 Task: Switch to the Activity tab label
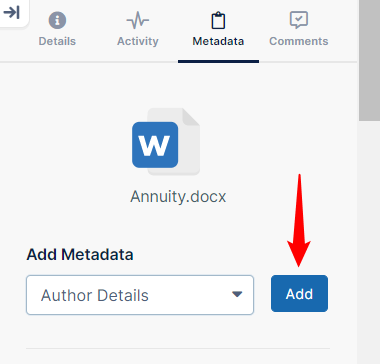(138, 41)
